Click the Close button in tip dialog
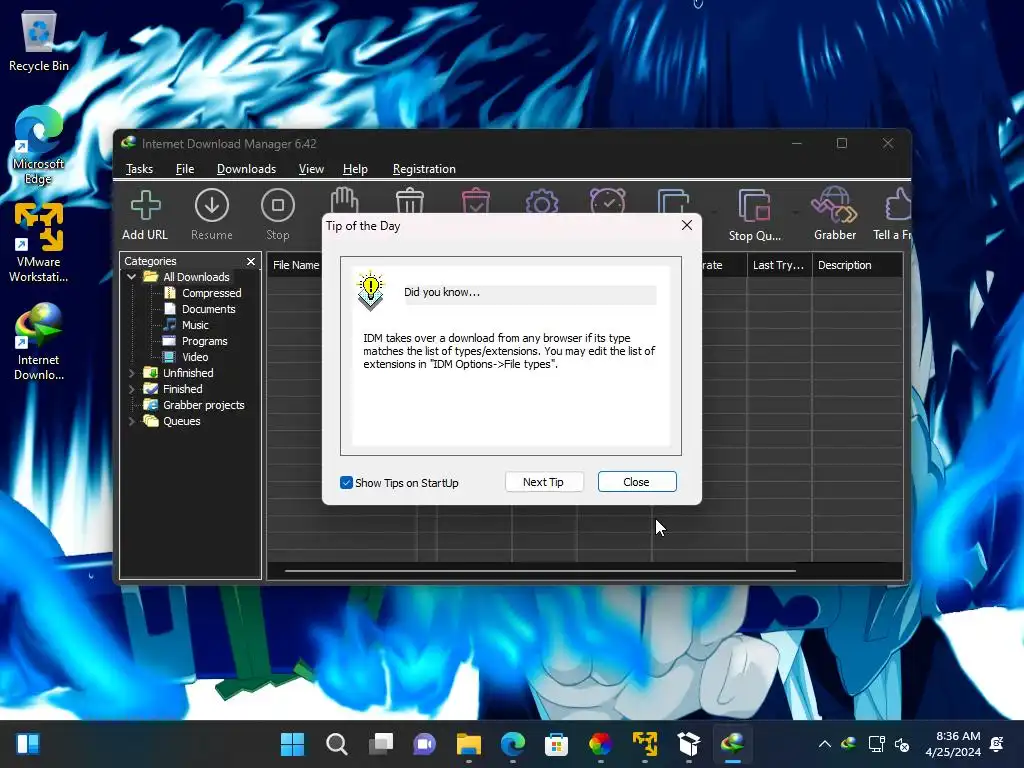The height and width of the screenshot is (768, 1024). tap(637, 482)
